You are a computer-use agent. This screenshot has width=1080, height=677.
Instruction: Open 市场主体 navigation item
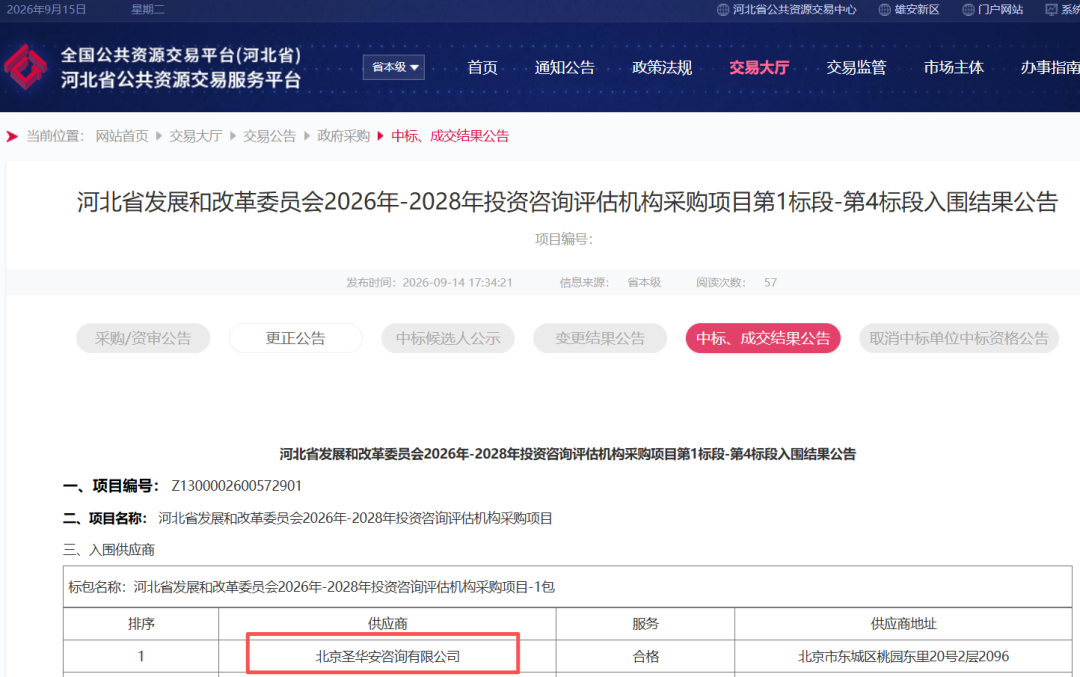(953, 67)
